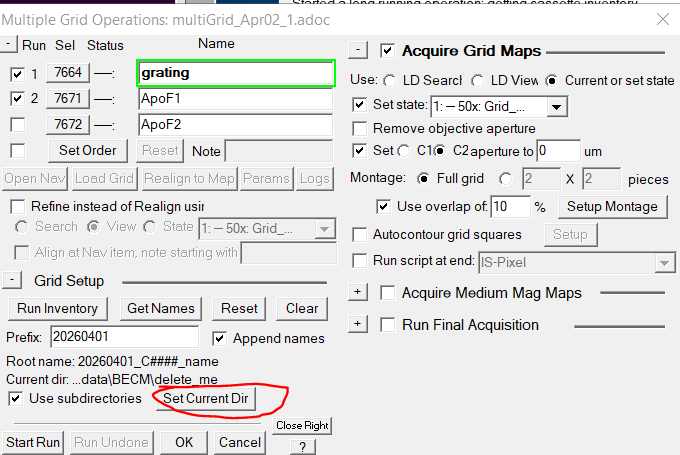Expand the Run Final Acquisition section
Screen dimensions: 680x455
click(358, 324)
